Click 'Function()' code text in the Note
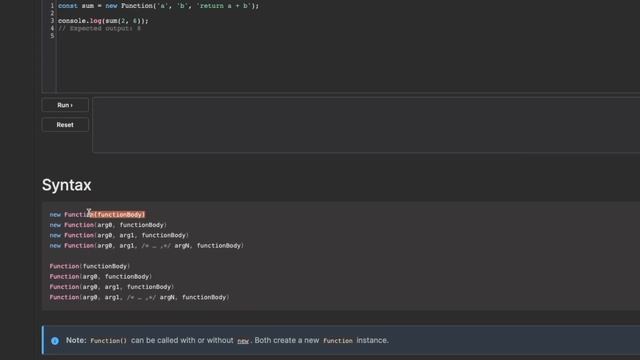The image size is (640, 360). pos(109,341)
